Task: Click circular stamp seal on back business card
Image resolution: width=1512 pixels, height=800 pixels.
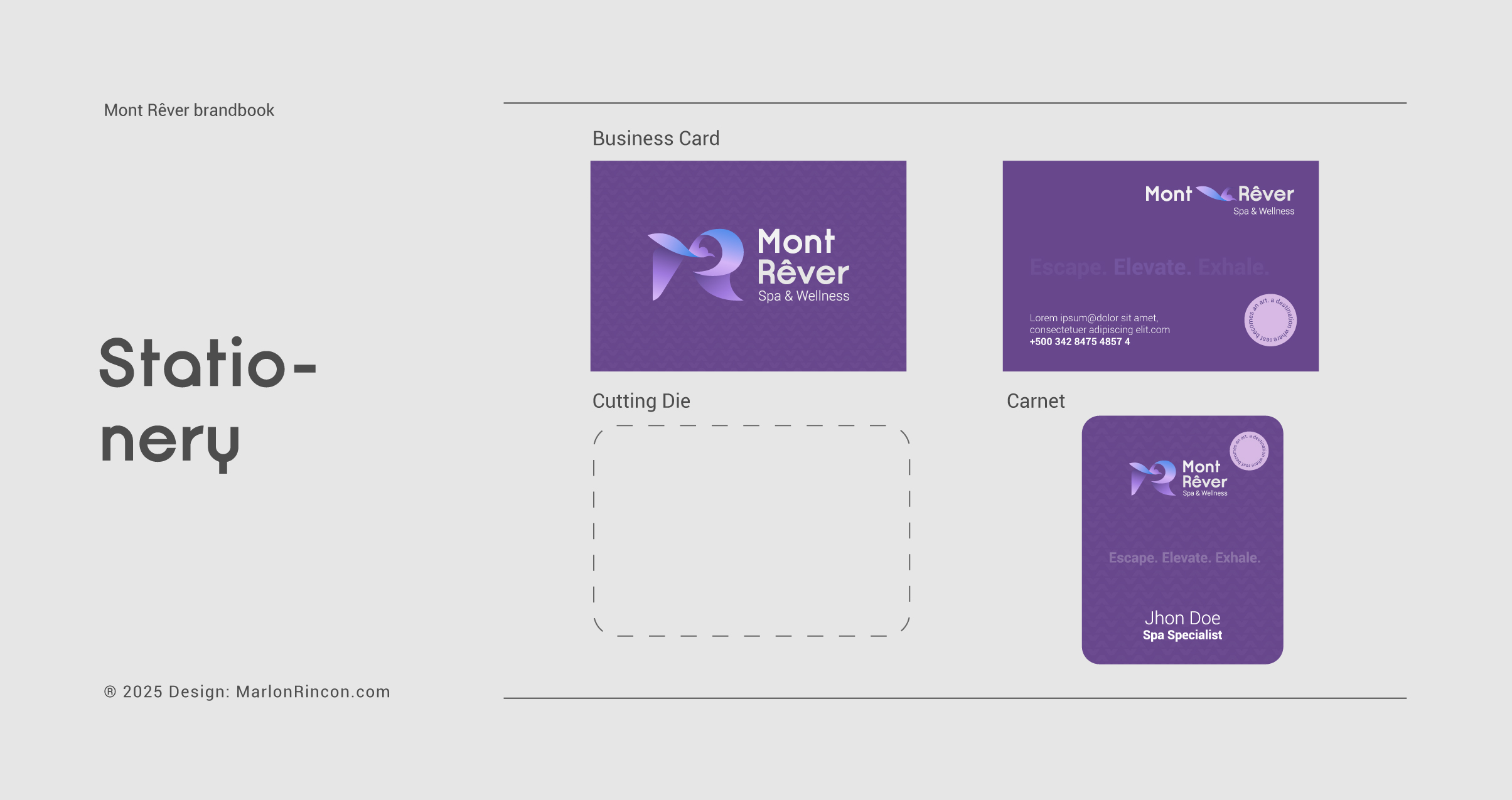Action: [1270, 320]
